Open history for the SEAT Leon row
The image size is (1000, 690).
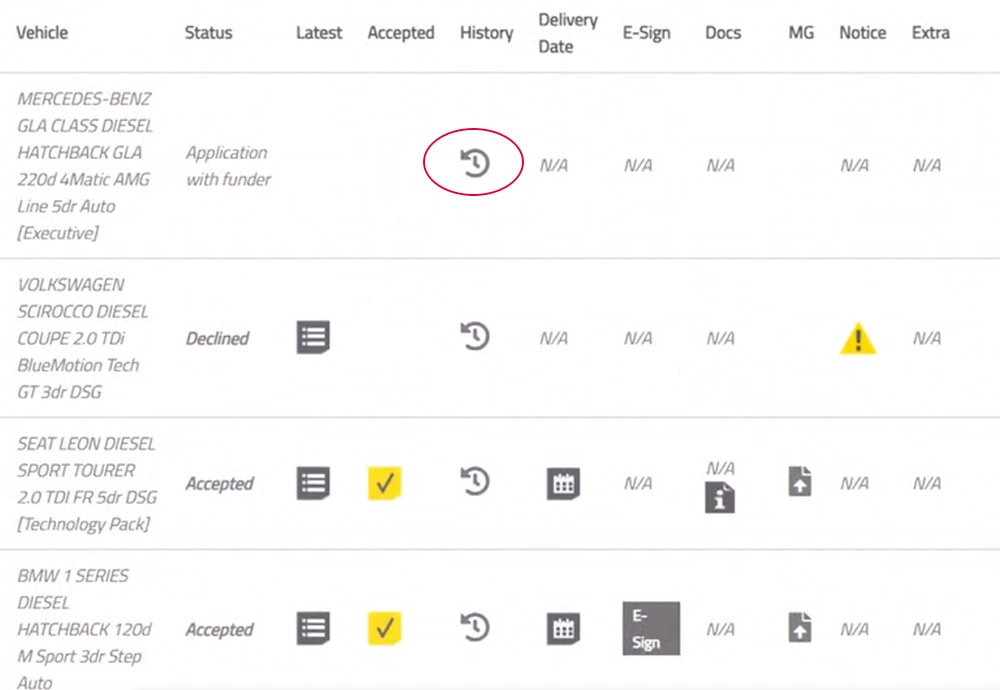click(475, 481)
